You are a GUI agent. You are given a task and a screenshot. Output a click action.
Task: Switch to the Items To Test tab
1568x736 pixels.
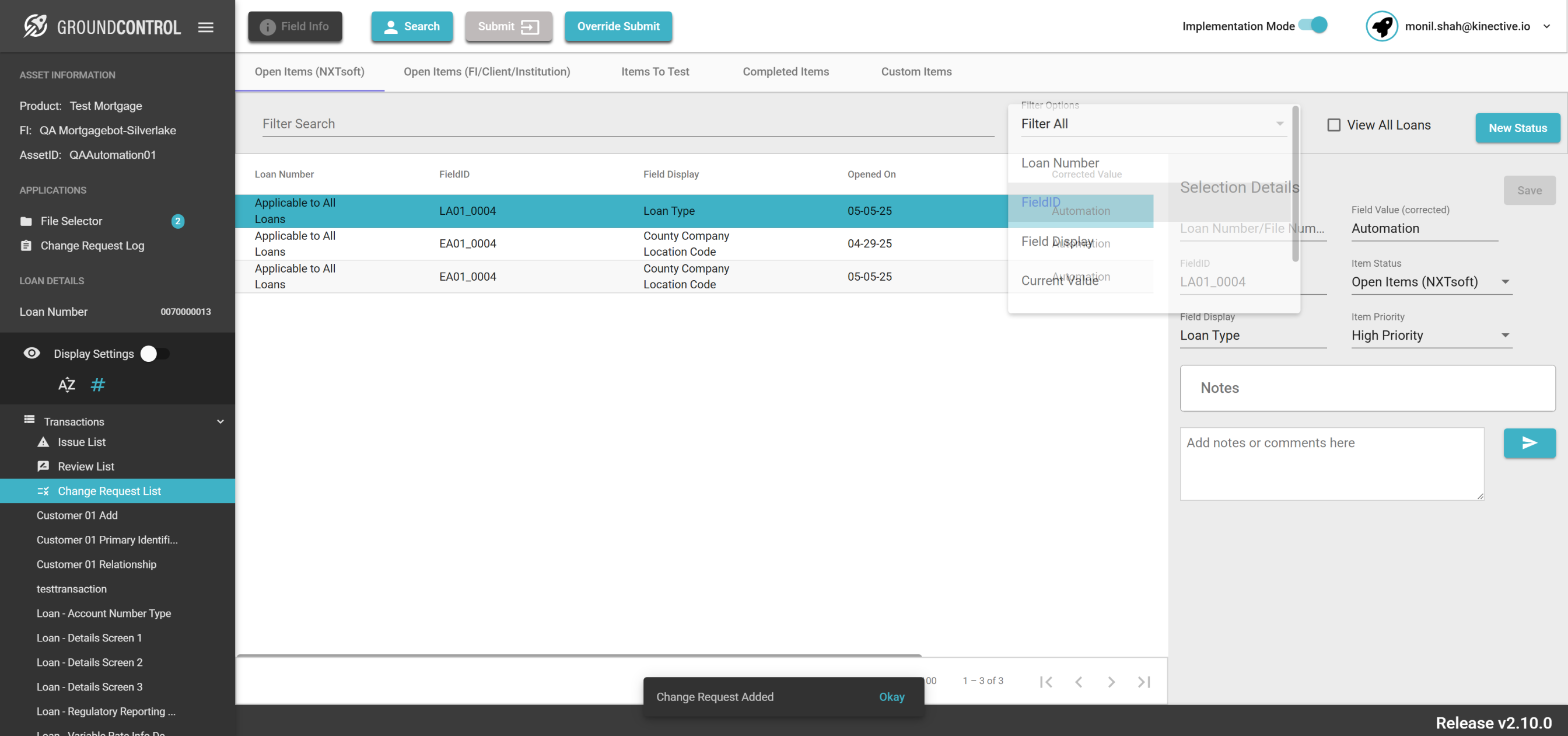[x=654, y=72]
